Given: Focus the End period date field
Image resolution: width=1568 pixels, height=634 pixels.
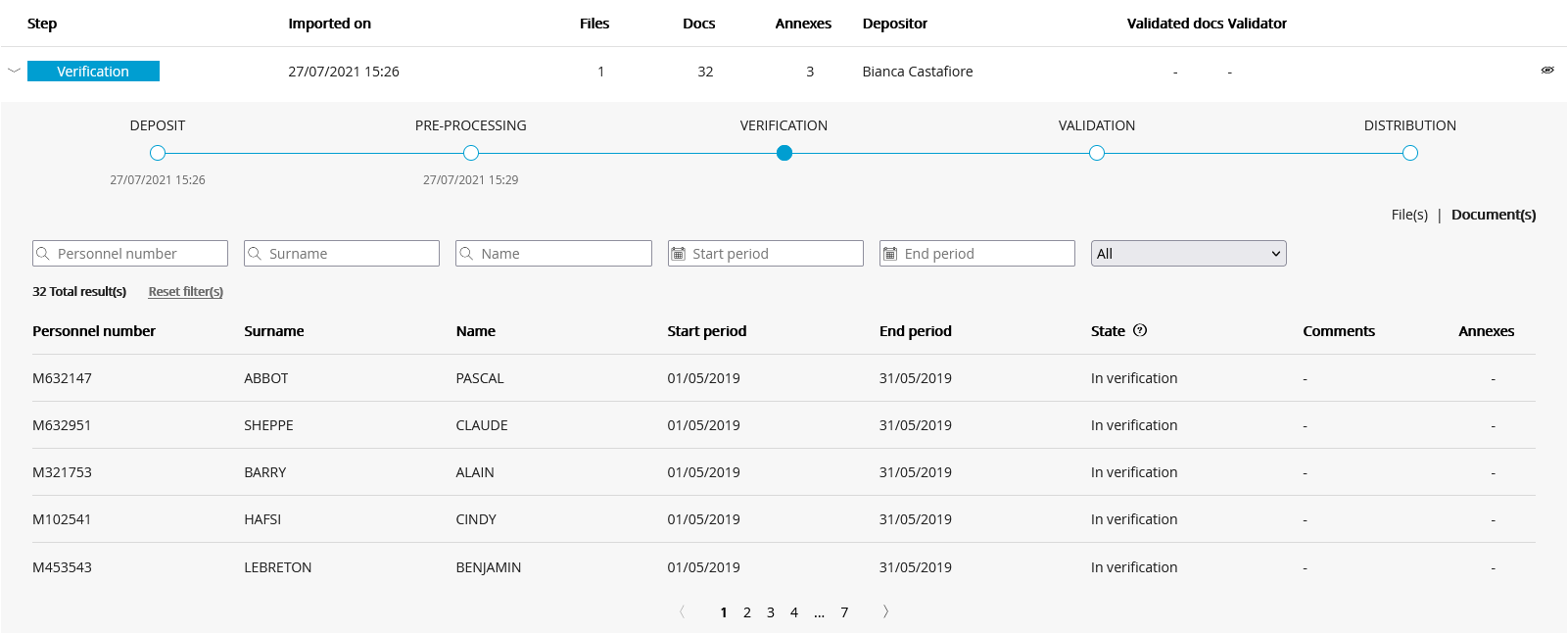Looking at the screenshot, I should click(977, 253).
